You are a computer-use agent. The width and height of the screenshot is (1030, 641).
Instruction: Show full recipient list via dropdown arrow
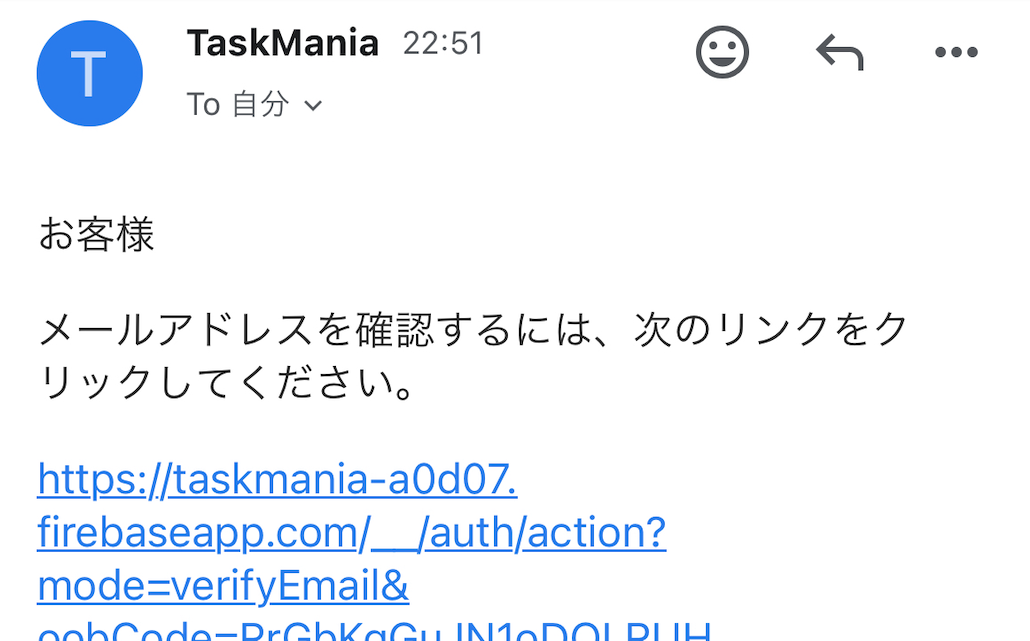[313, 105]
